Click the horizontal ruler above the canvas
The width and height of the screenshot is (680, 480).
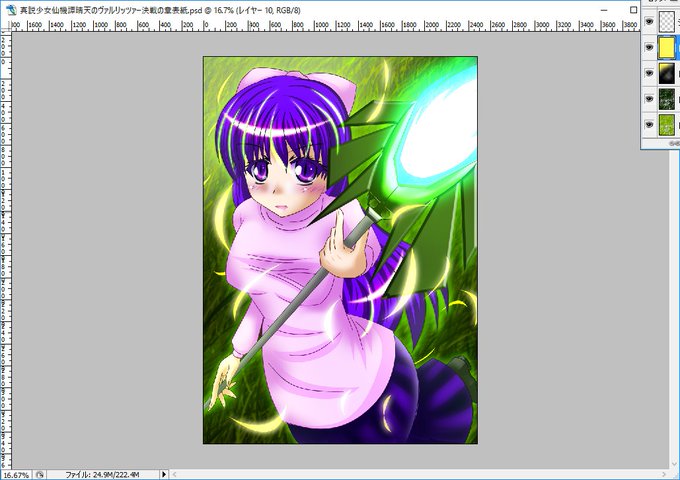[x=324, y=25]
